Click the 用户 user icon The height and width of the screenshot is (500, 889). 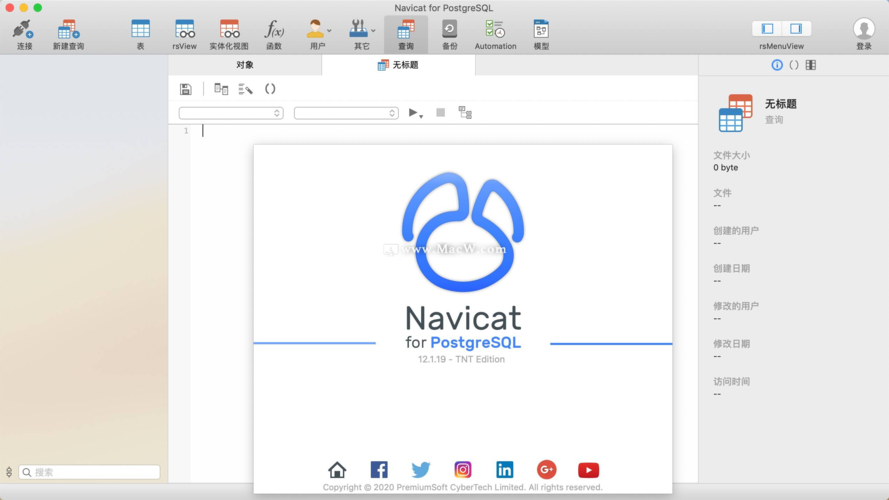(315, 29)
